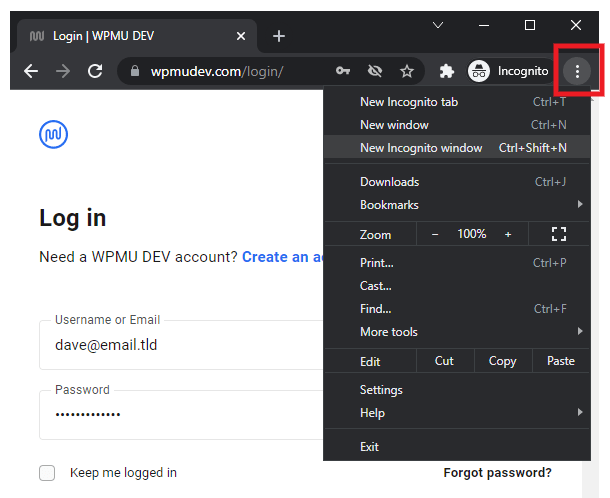Maximize the Chrome window

click(x=530, y=25)
